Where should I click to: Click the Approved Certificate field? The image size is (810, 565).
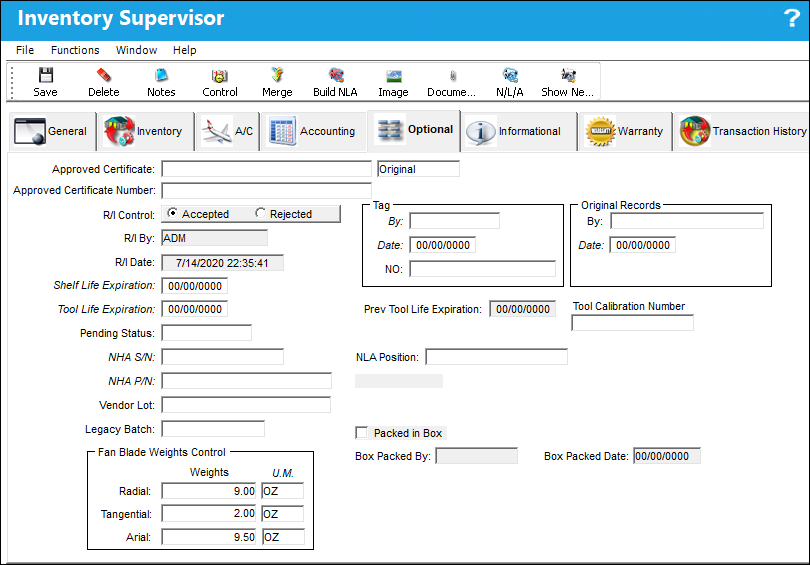267,169
